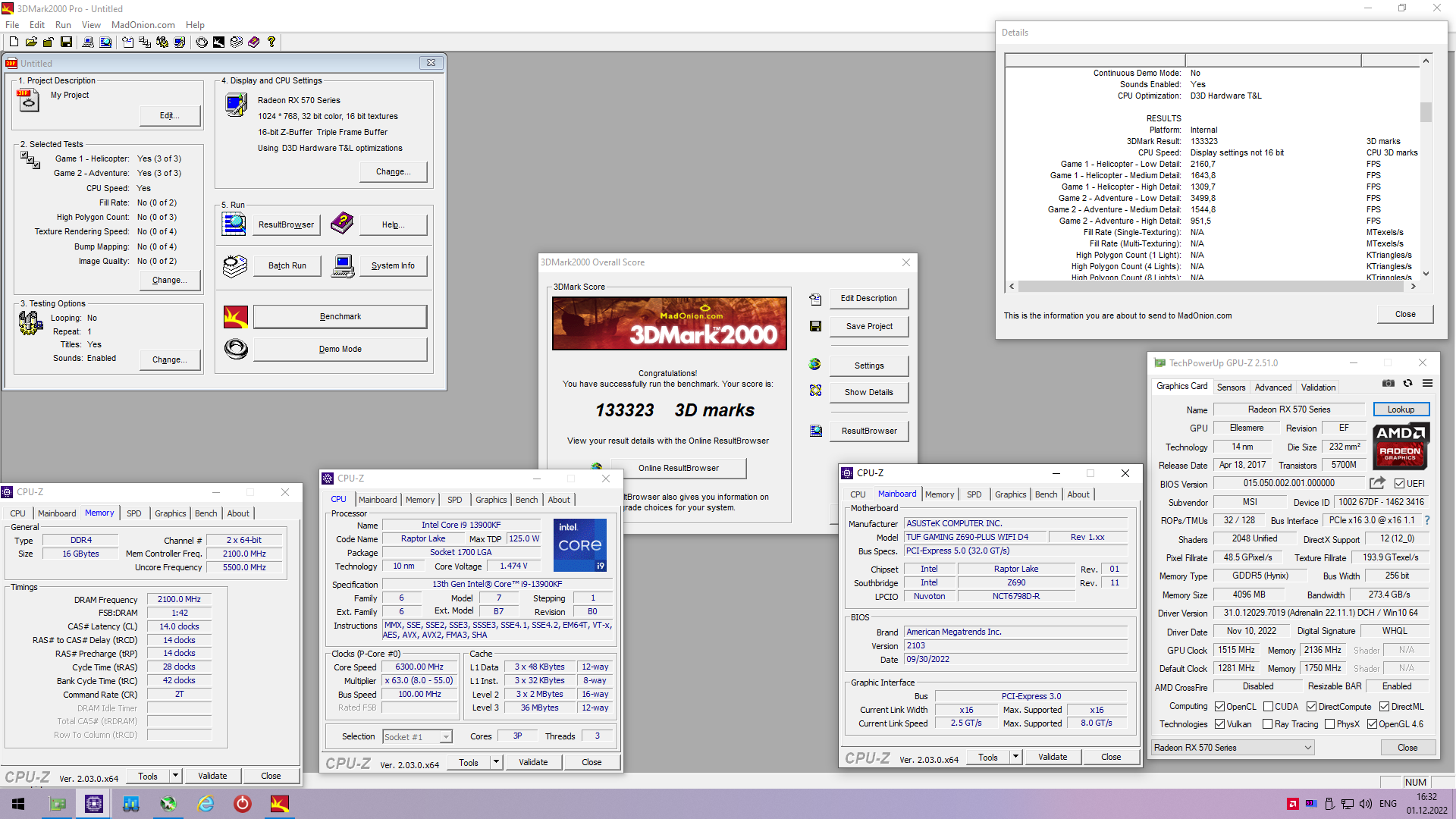Click the floppy icon beside Save Project
This screenshot has width=1456, height=819.
815,326
